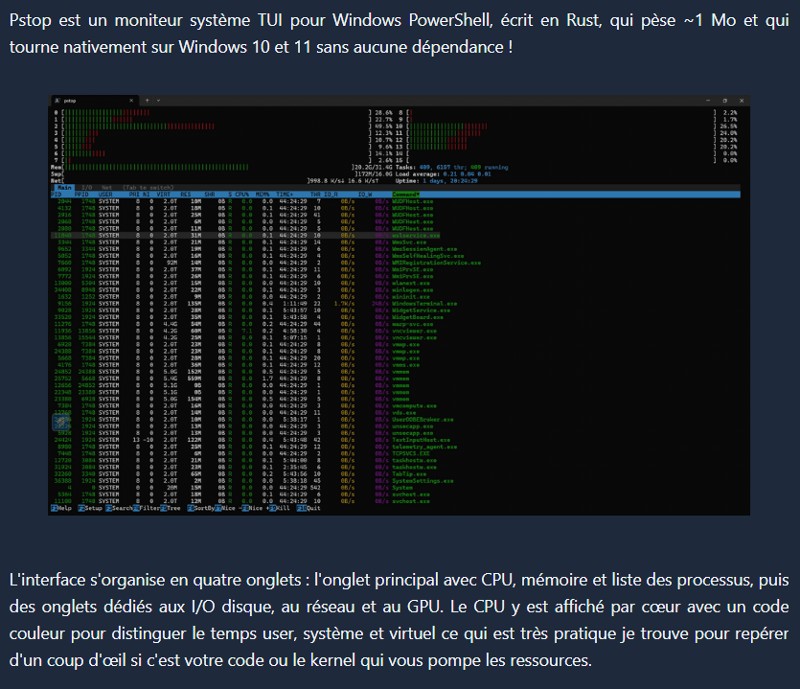Activate Search in the function bar
The height and width of the screenshot is (689, 800).
coord(119,508)
